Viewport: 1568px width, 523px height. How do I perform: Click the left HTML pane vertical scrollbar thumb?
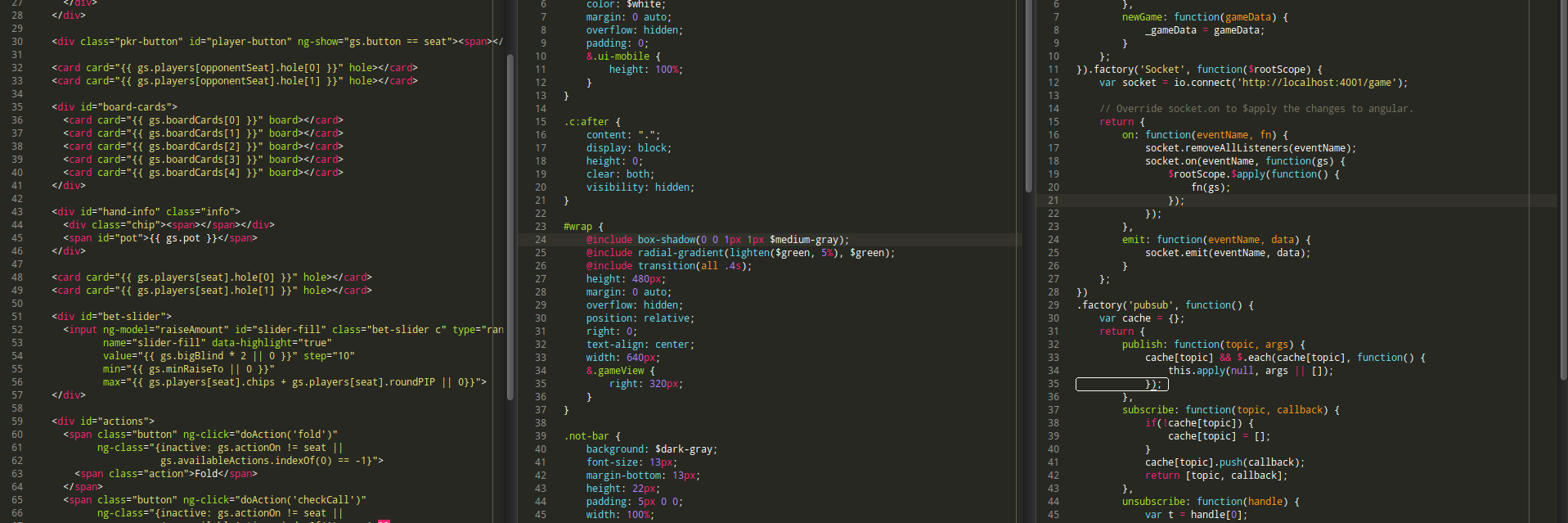(x=510, y=227)
